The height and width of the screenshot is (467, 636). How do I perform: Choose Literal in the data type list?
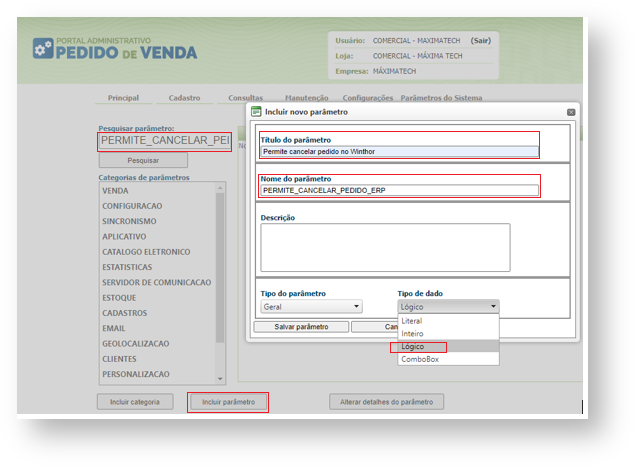pyautogui.click(x=448, y=321)
